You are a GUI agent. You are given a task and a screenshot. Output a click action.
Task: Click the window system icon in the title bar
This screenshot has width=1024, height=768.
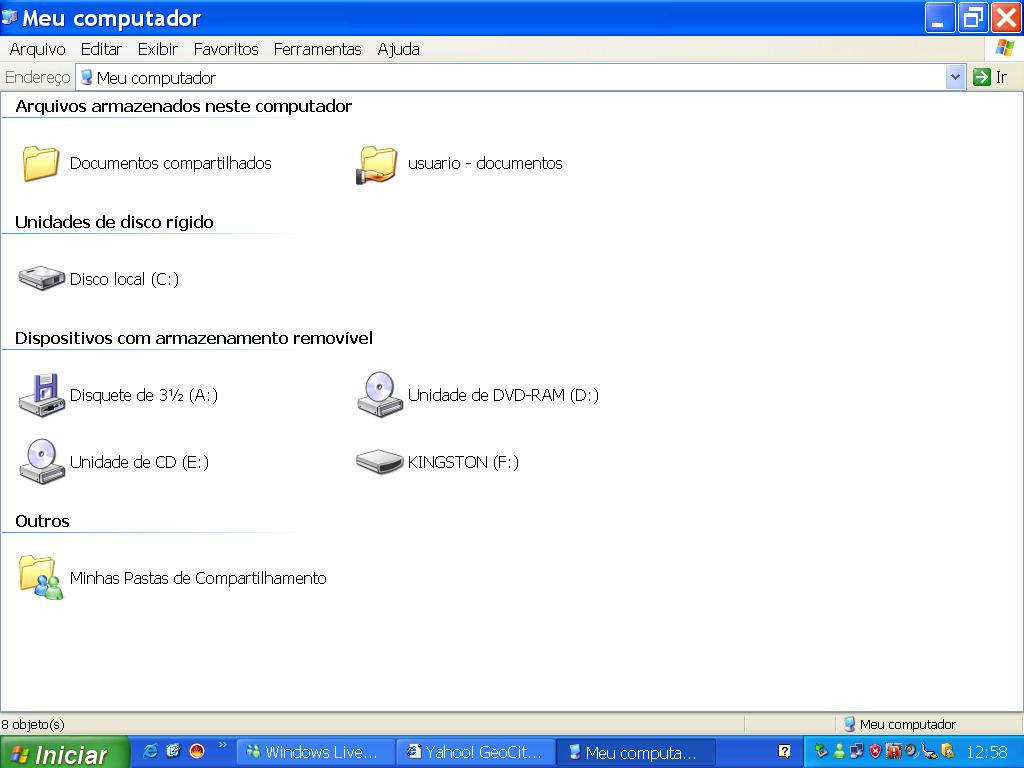[9, 17]
